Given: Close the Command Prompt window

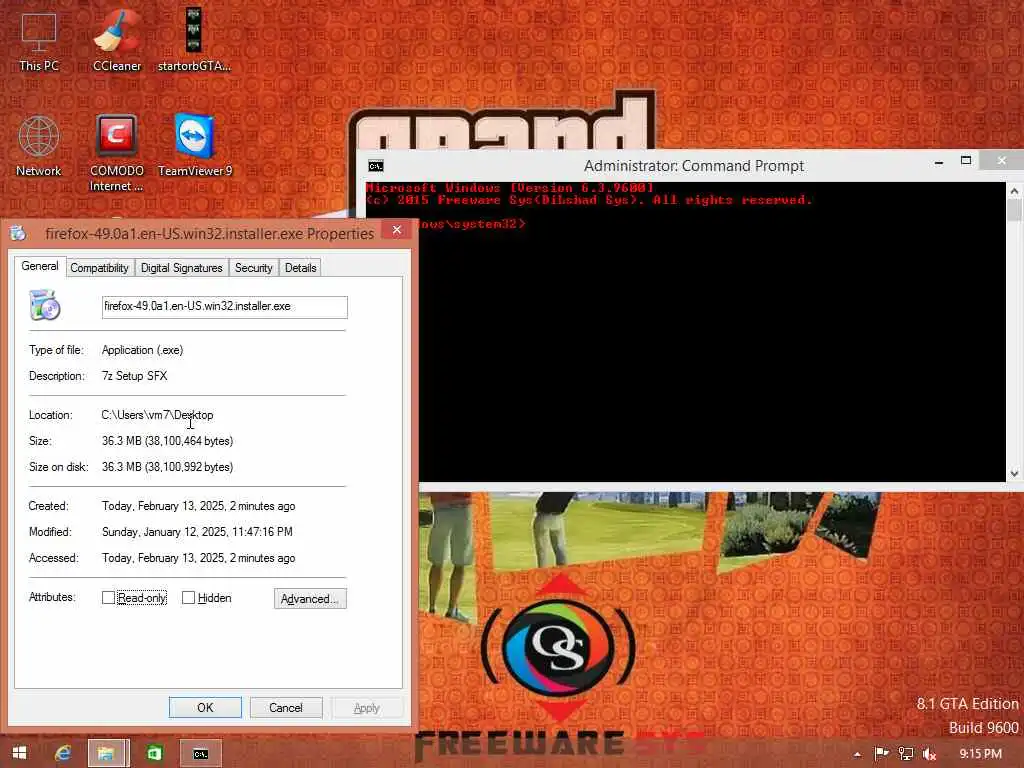Looking at the screenshot, I should pos(1001,161).
